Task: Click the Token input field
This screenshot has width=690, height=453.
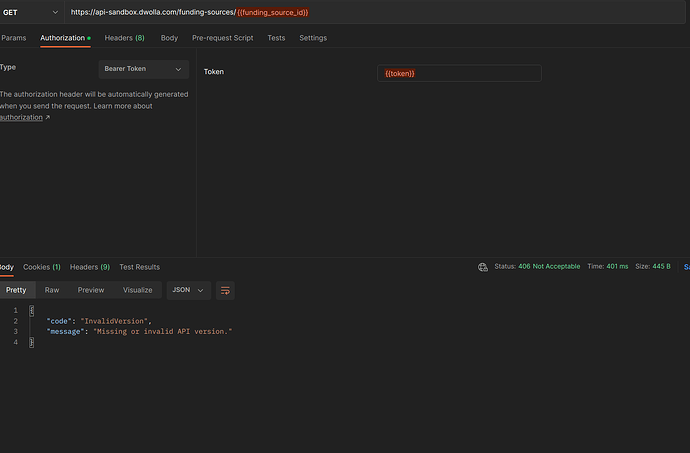Action: [459, 73]
